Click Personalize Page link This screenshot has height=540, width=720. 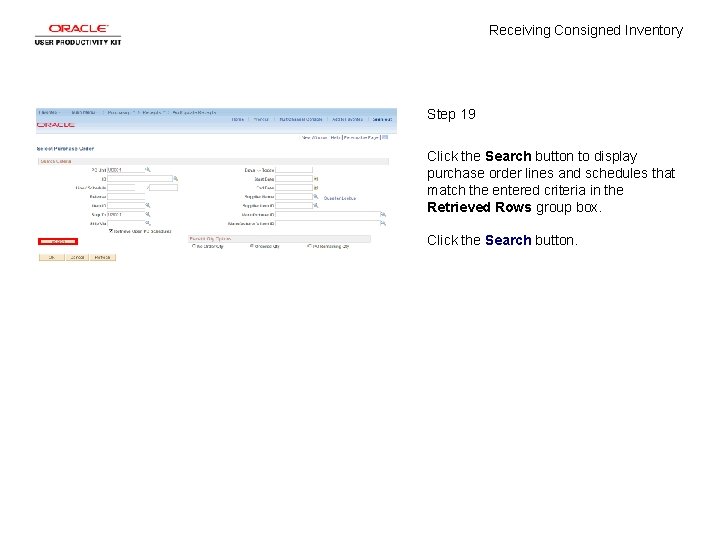[361, 137]
